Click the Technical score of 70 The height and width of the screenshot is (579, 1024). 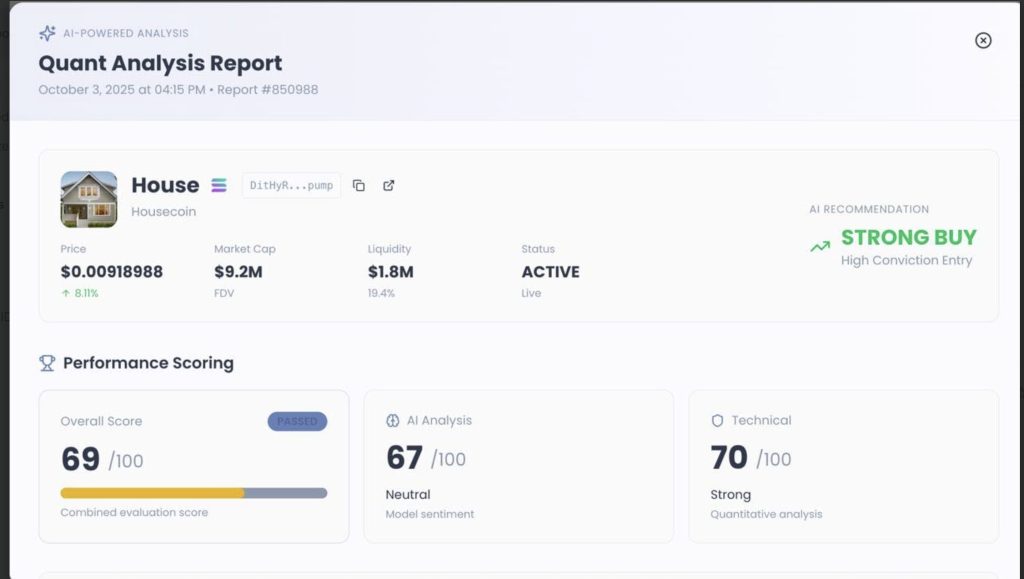pyautogui.click(x=729, y=458)
